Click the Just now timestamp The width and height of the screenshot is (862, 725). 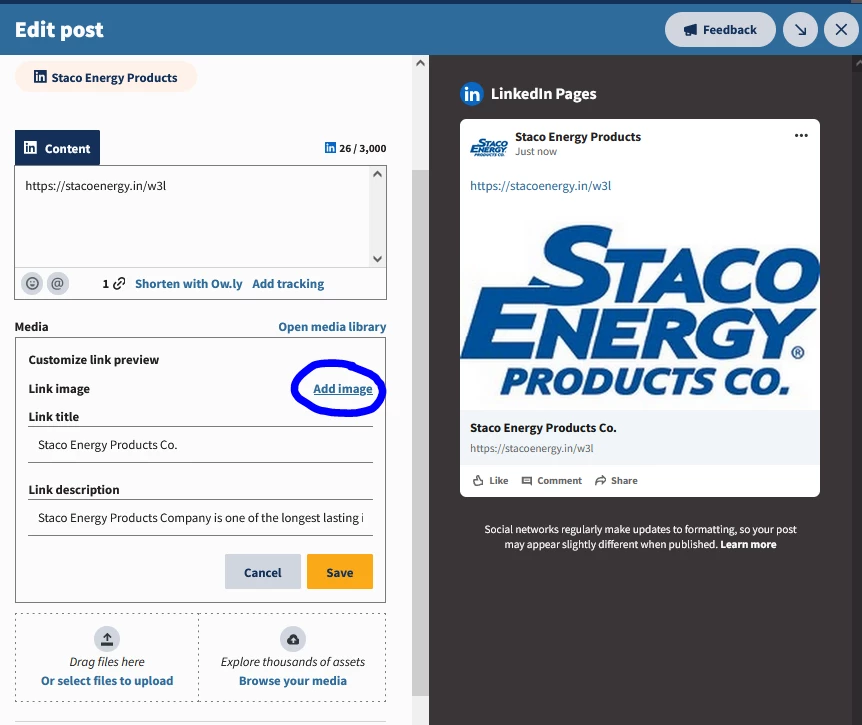[x=536, y=152]
